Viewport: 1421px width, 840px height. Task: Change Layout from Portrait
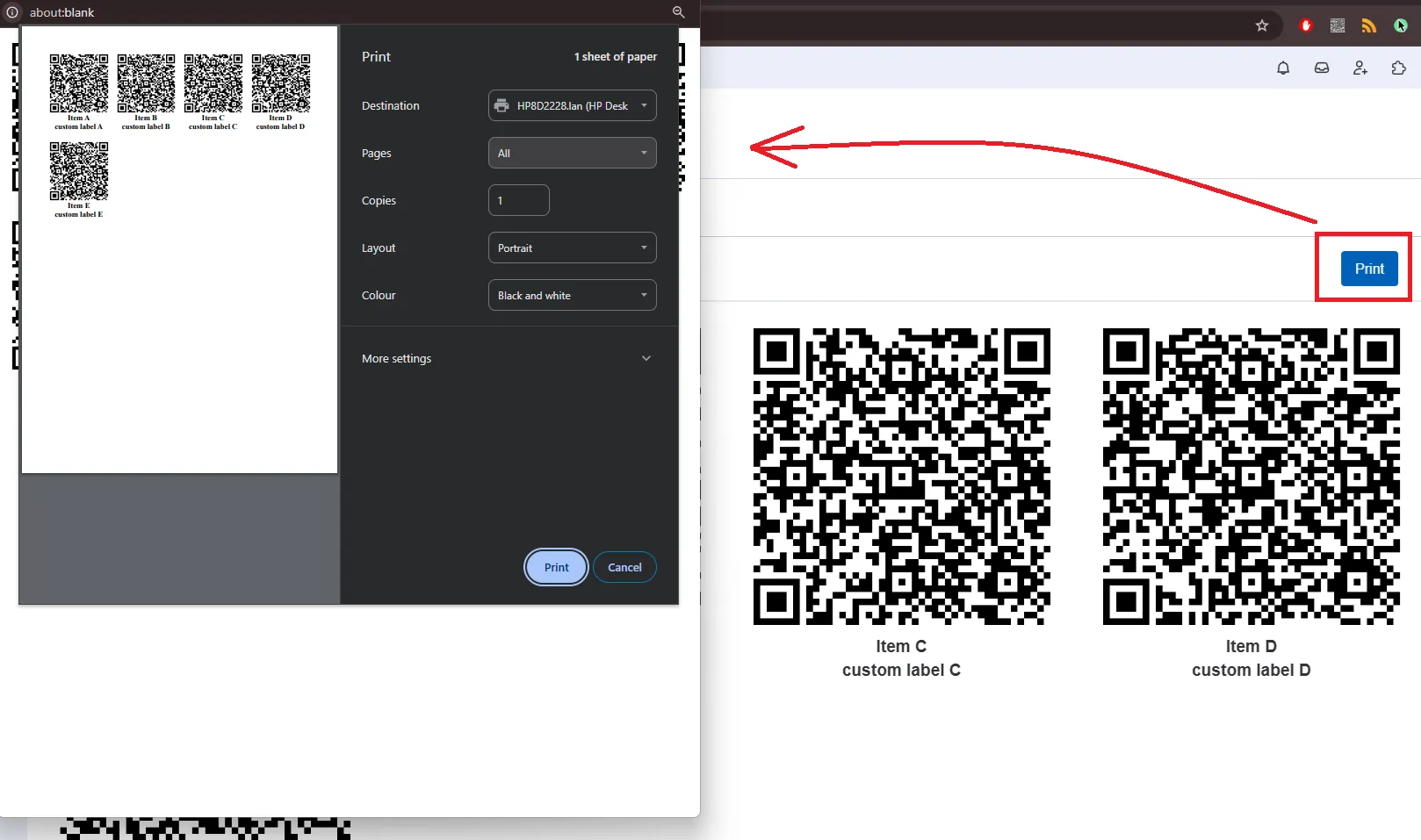click(x=572, y=248)
